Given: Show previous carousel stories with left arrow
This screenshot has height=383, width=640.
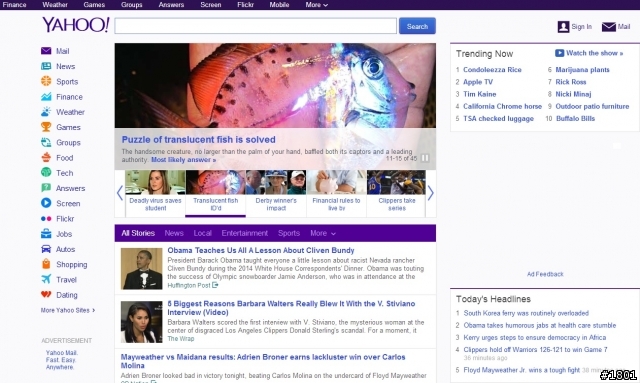Looking at the screenshot, I should (x=120, y=193).
